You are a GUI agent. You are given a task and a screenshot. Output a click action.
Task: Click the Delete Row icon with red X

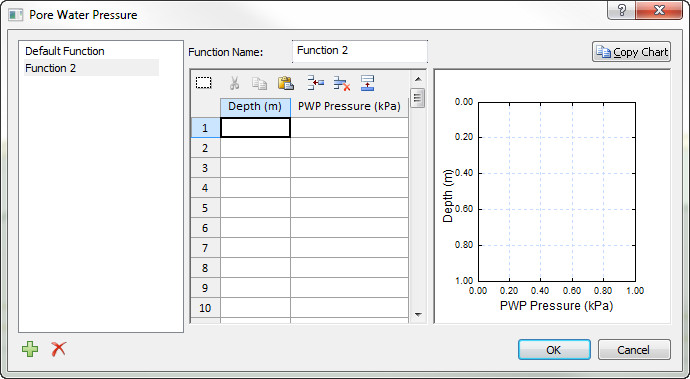pos(341,83)
